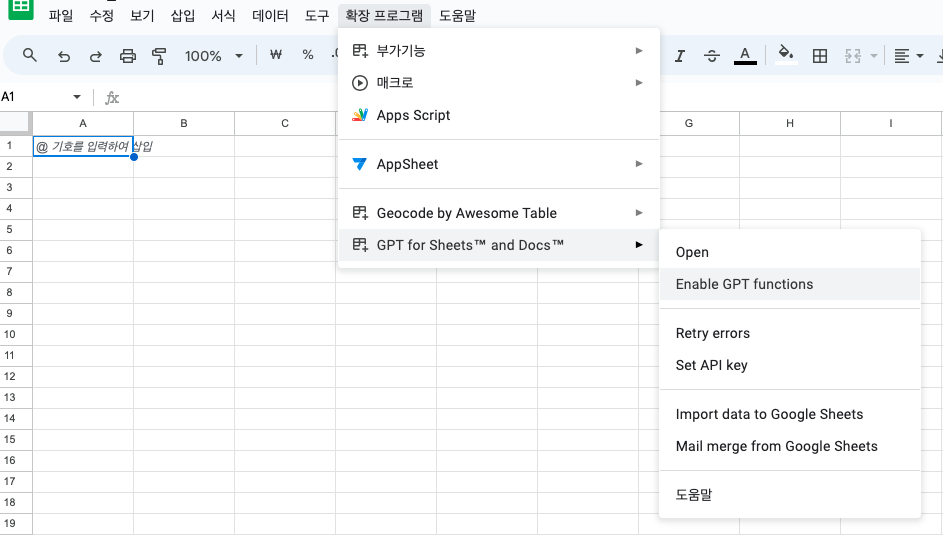
Task: Click the Google Sheets home icon
Action: [21, 8]
